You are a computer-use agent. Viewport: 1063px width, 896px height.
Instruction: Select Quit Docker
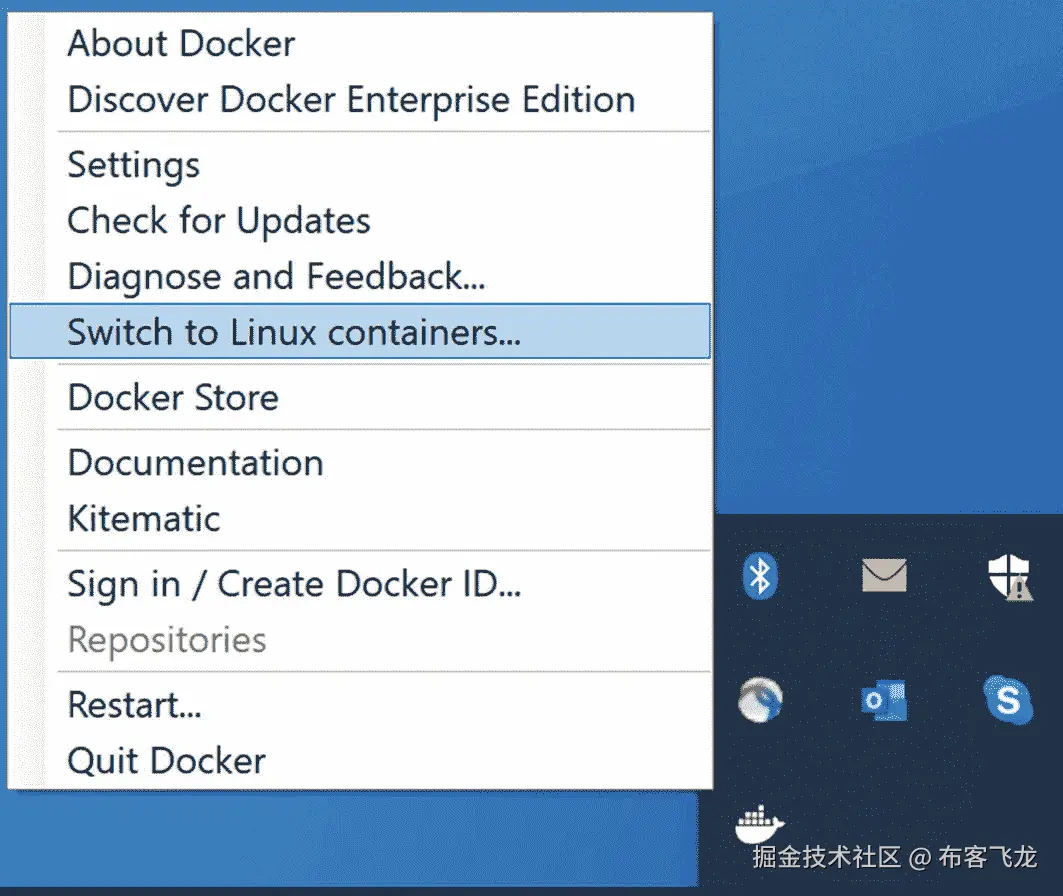[360, 760]
